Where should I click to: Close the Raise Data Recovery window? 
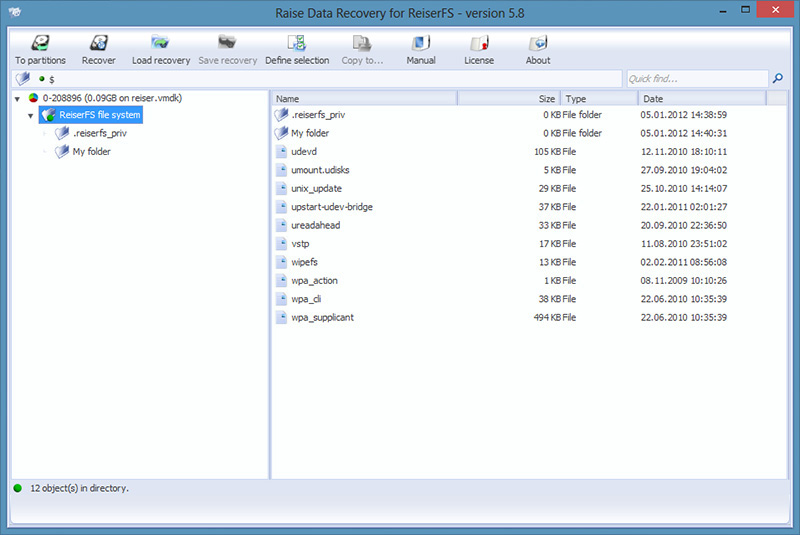[775, 10]
